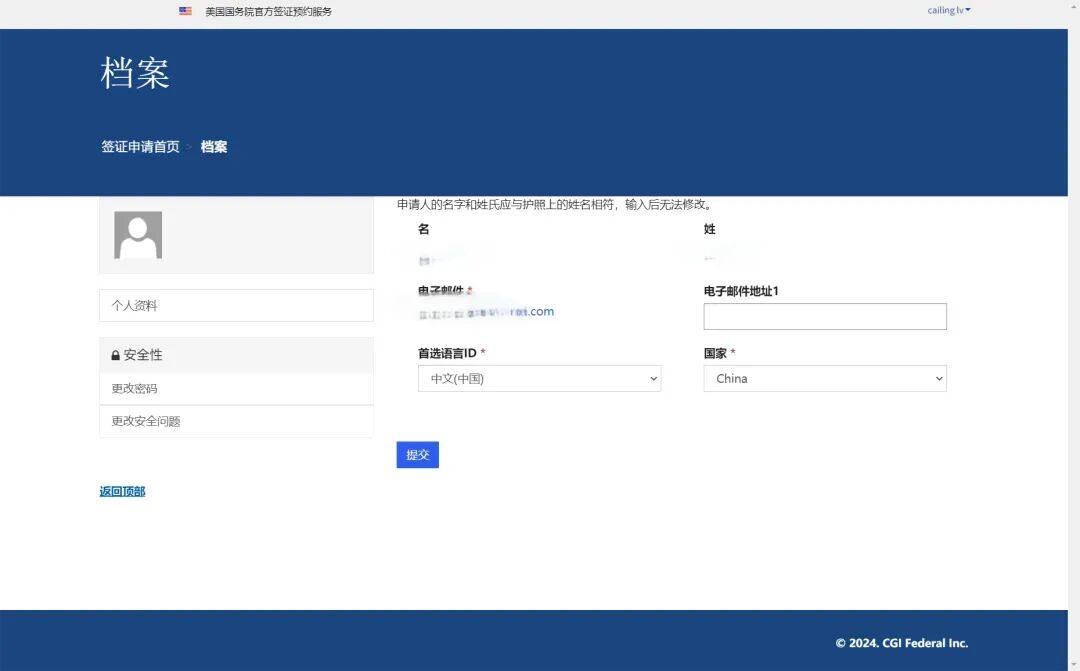Click the page scrollbar on right edge
Image resolution: width=1080 pixels, height=671 pixels.
click(1074, 336)
